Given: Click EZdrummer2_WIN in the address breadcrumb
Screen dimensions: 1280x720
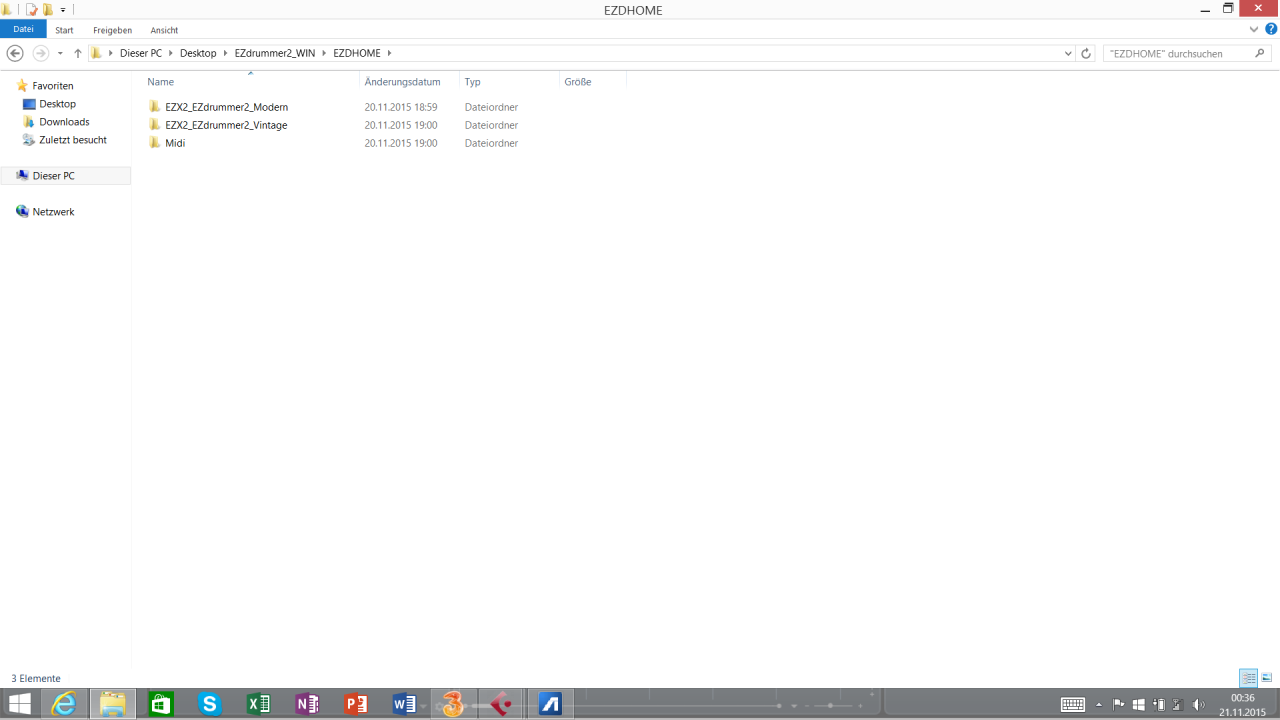Looking at the screenshot, I should point(275,53).
